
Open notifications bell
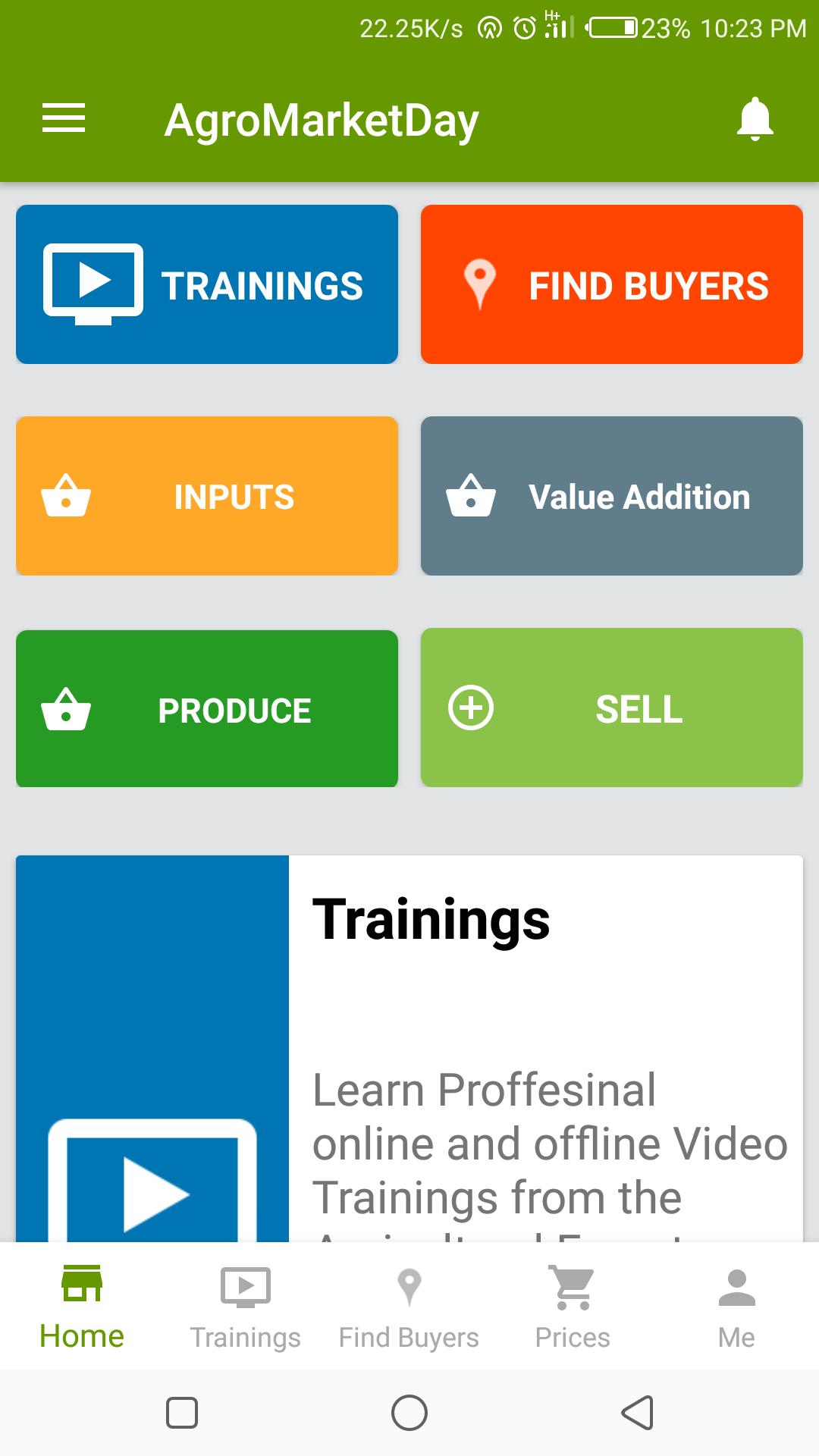point(755,119)
